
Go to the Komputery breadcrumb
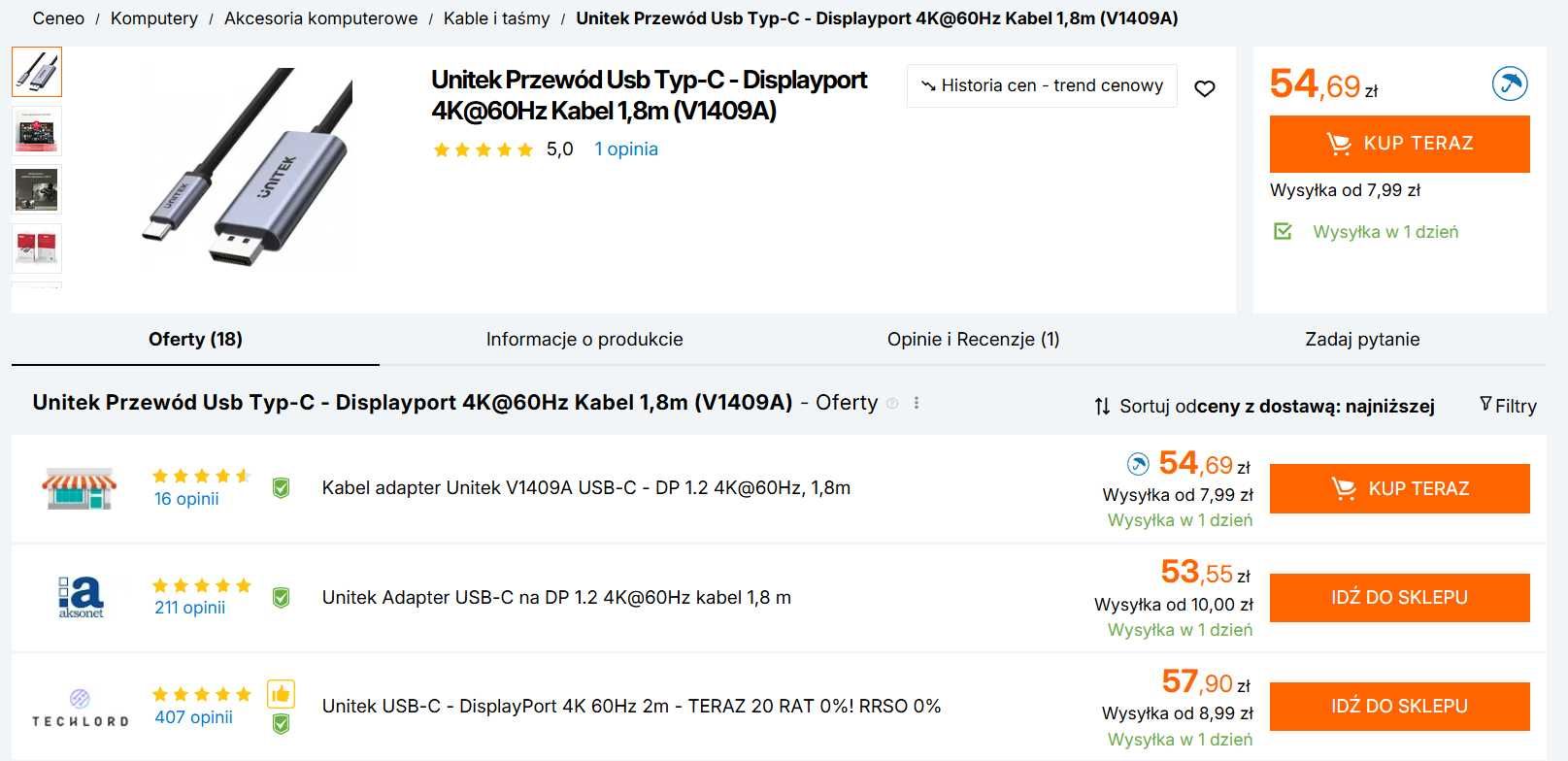(154, 18)
